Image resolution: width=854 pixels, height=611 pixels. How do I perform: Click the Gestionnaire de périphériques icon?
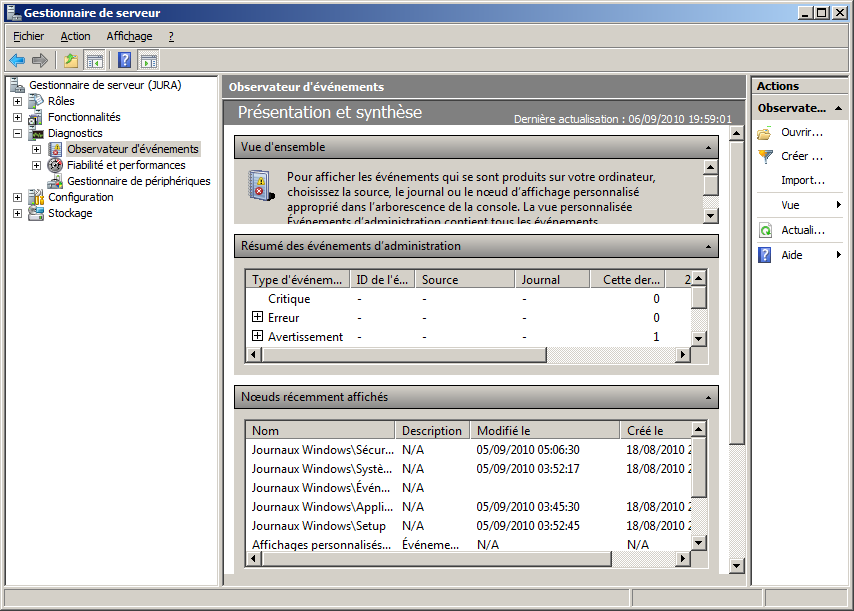pos(55,181)
